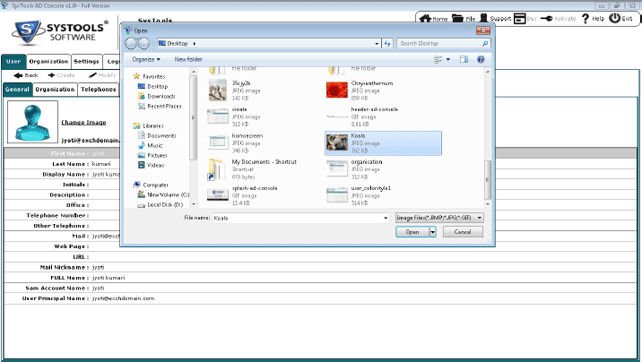
Task: Click the dialog forward navigation arrow
Action: (x=144, y=43)
